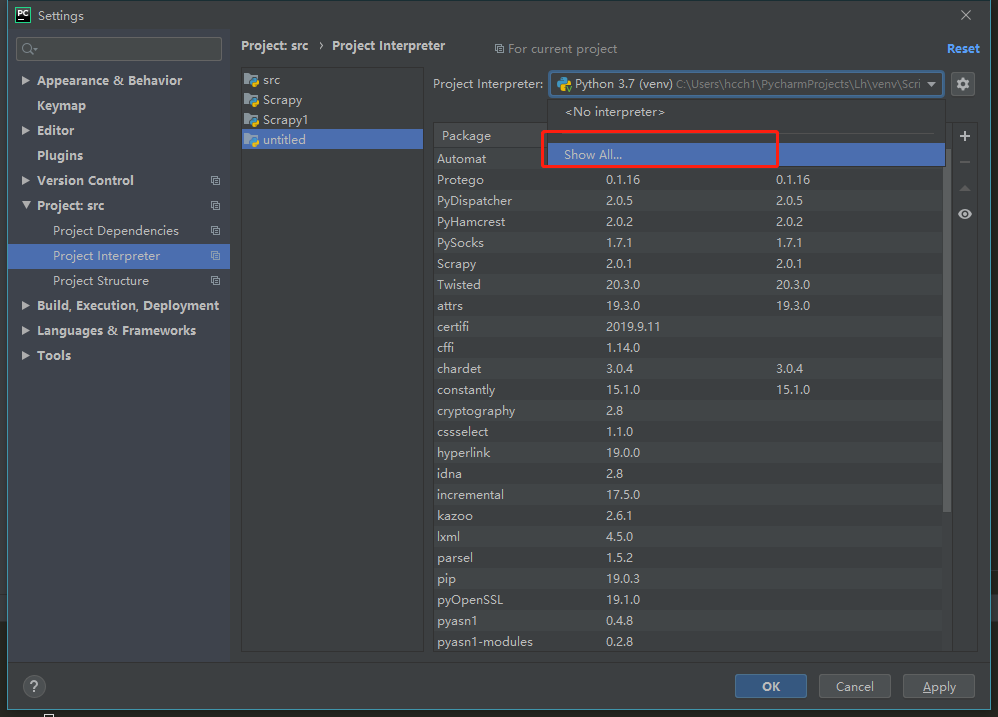Click the minus icon to uninstall package
The width and height of the screenshot is (998, 717).
click(965, 162)
